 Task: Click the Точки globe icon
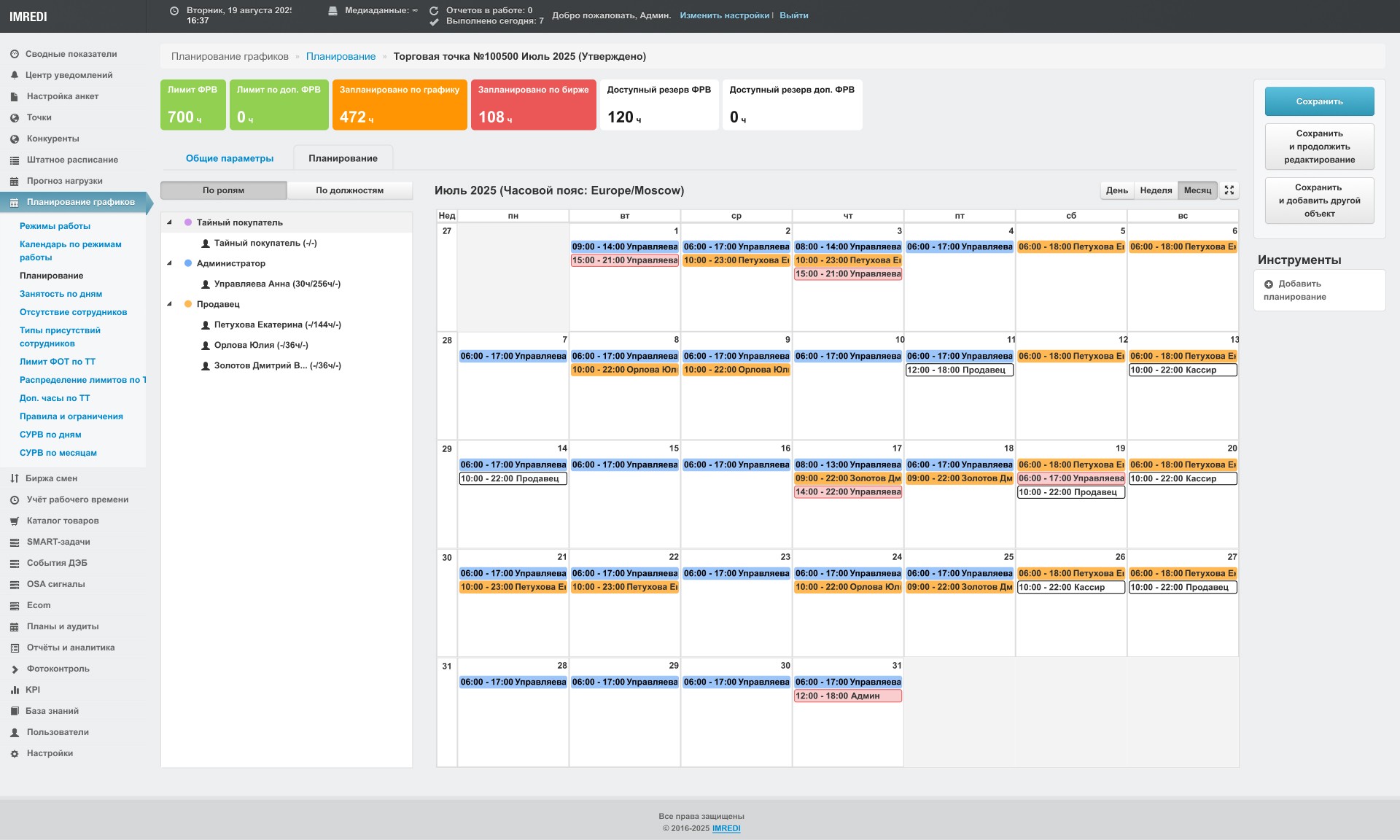[x=15, y=117]
